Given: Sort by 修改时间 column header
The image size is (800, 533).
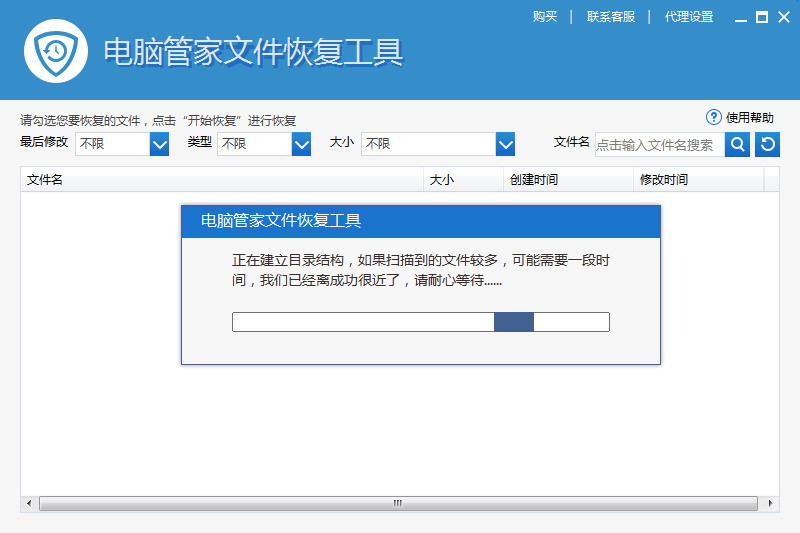Looking at the screenshot, I should [698, 180].
